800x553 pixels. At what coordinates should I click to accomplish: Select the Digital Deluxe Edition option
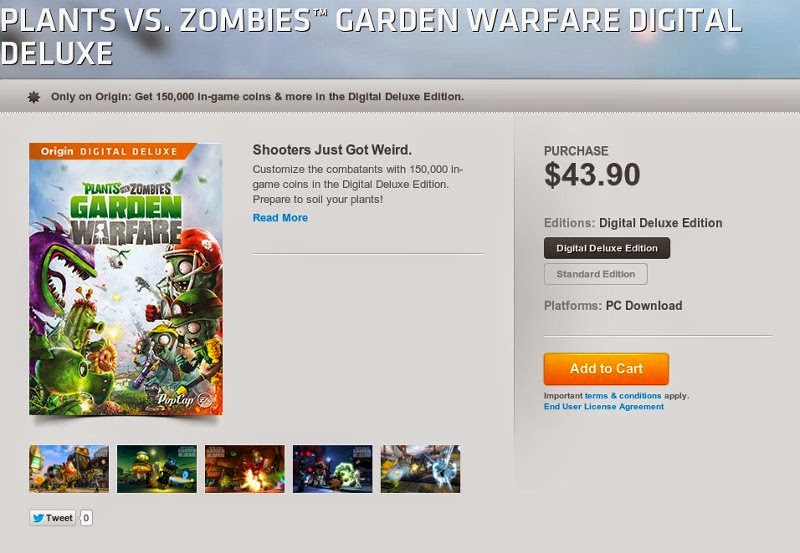(x=607, y=248)
